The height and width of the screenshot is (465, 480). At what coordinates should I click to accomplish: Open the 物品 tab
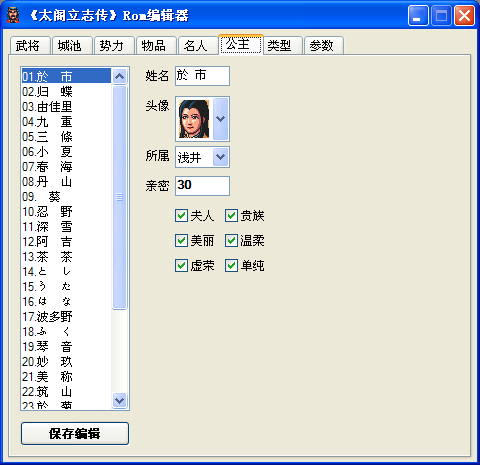[156, 45]
